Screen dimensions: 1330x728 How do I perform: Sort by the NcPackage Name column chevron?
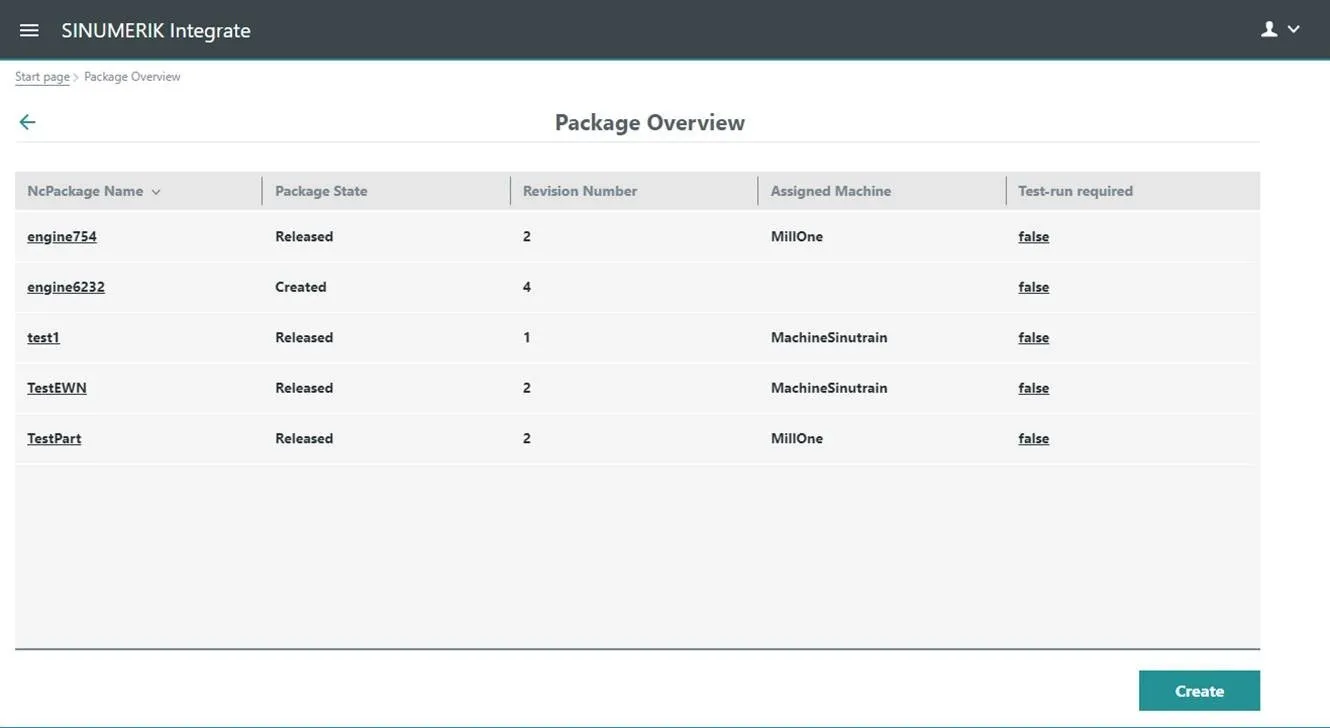[x=156, y=190]
